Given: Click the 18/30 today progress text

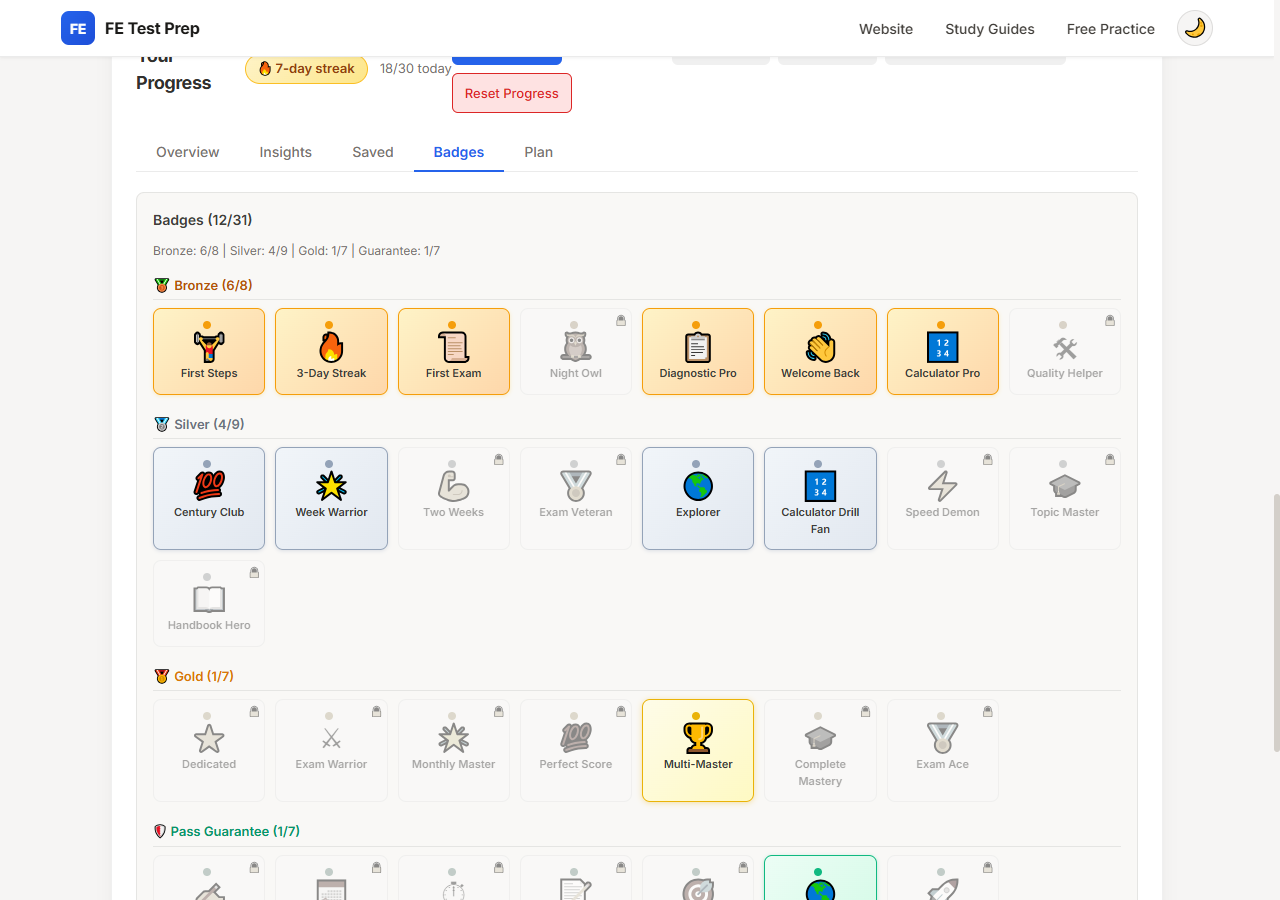Looking at the screenshot, I should [x=415, y=69].
